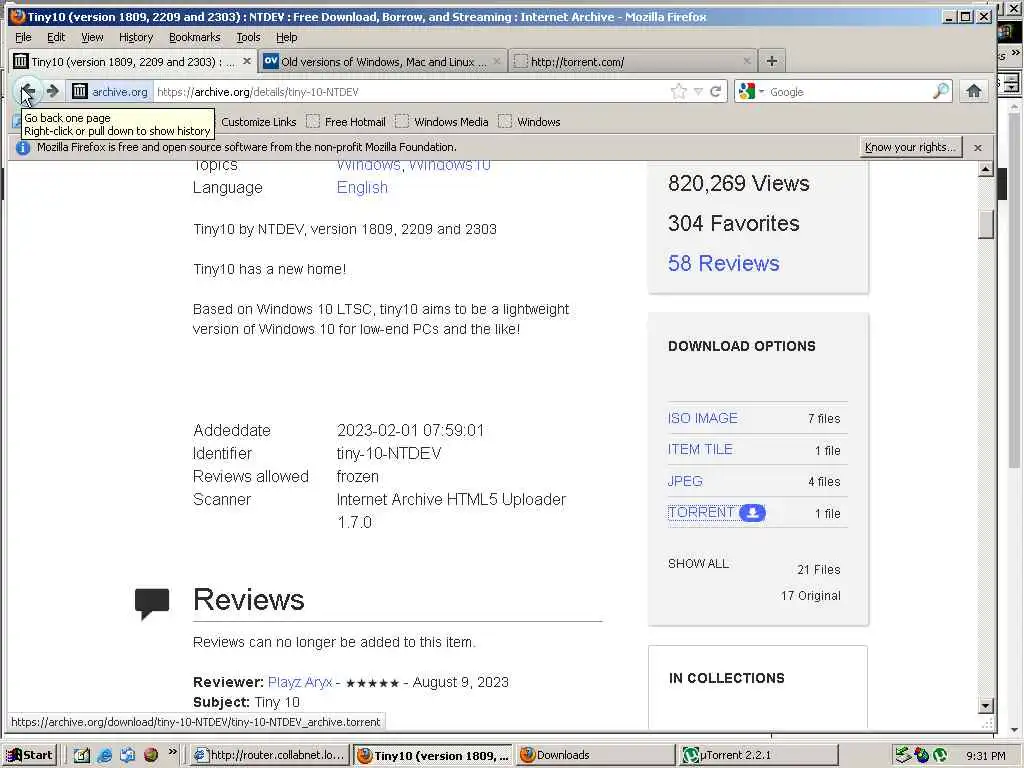Click the page scrollbar up arrow
Screen dimensions: 1024x768
[986, 169]
